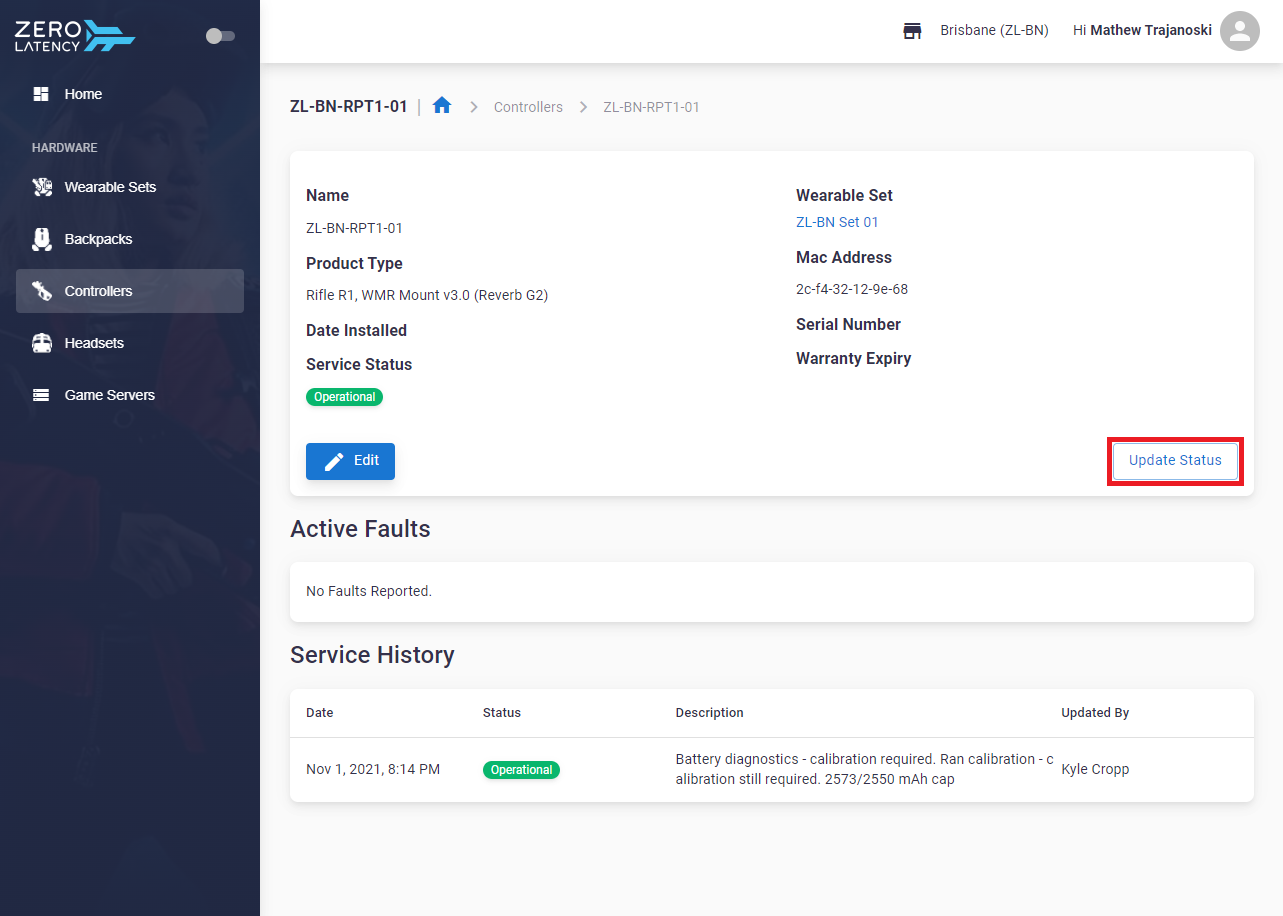1283x916 pixels.
Task: Click the Warranty Expiry label
Action: [853, 358]
